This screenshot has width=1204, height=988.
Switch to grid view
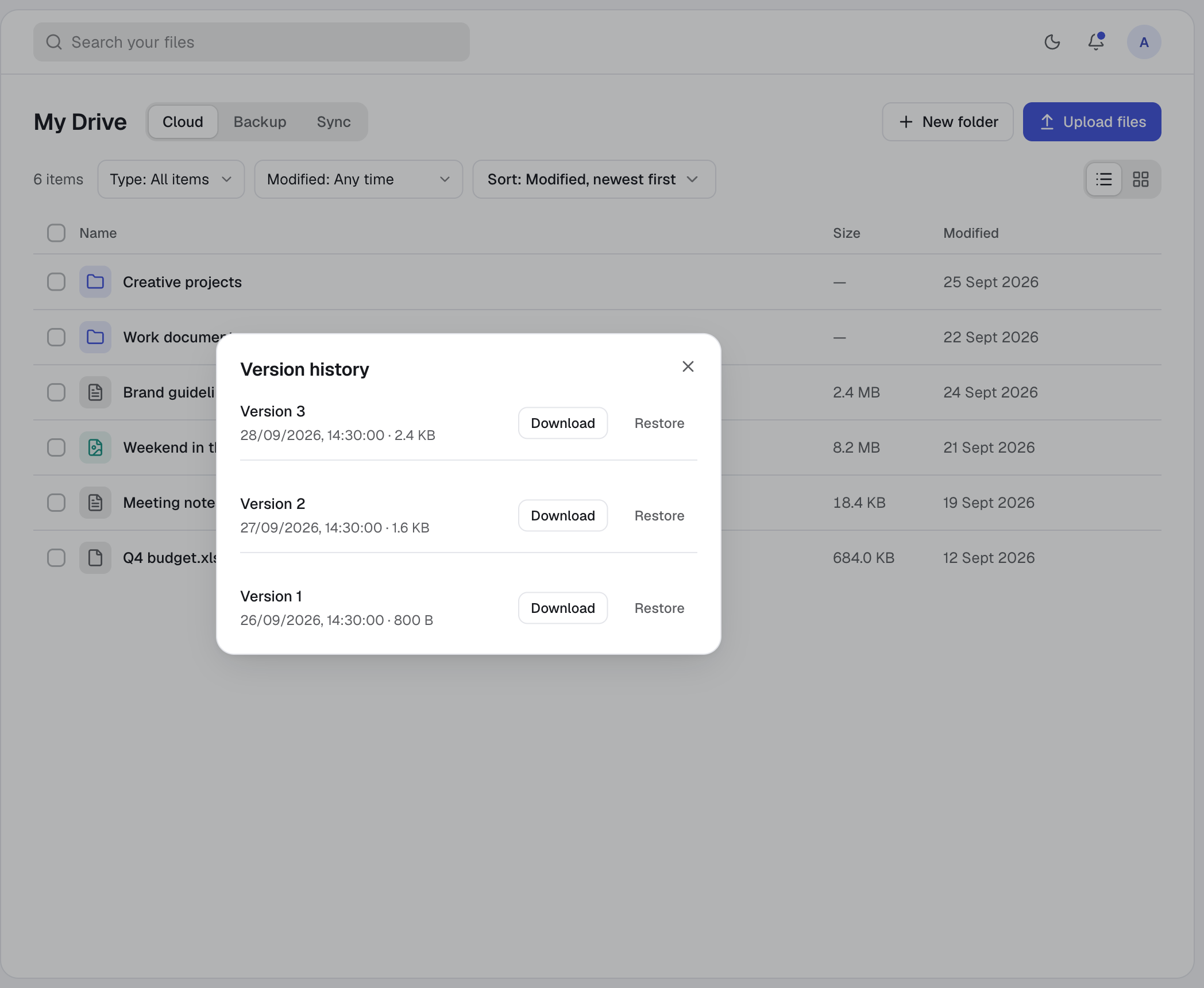(1140, 179)
